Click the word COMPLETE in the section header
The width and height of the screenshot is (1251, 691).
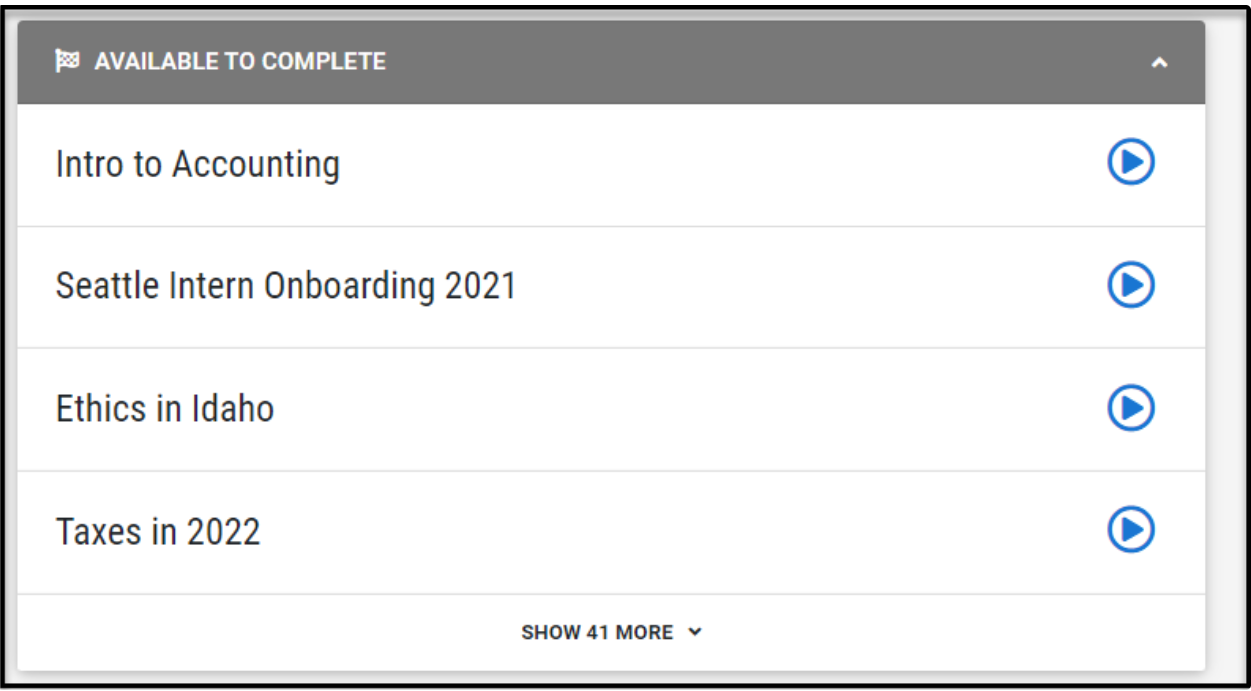pyautogui.click(x=325, y=61)
